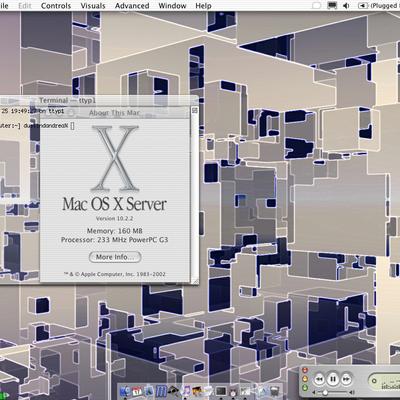Open Finder from the Dock

(124, 391)
